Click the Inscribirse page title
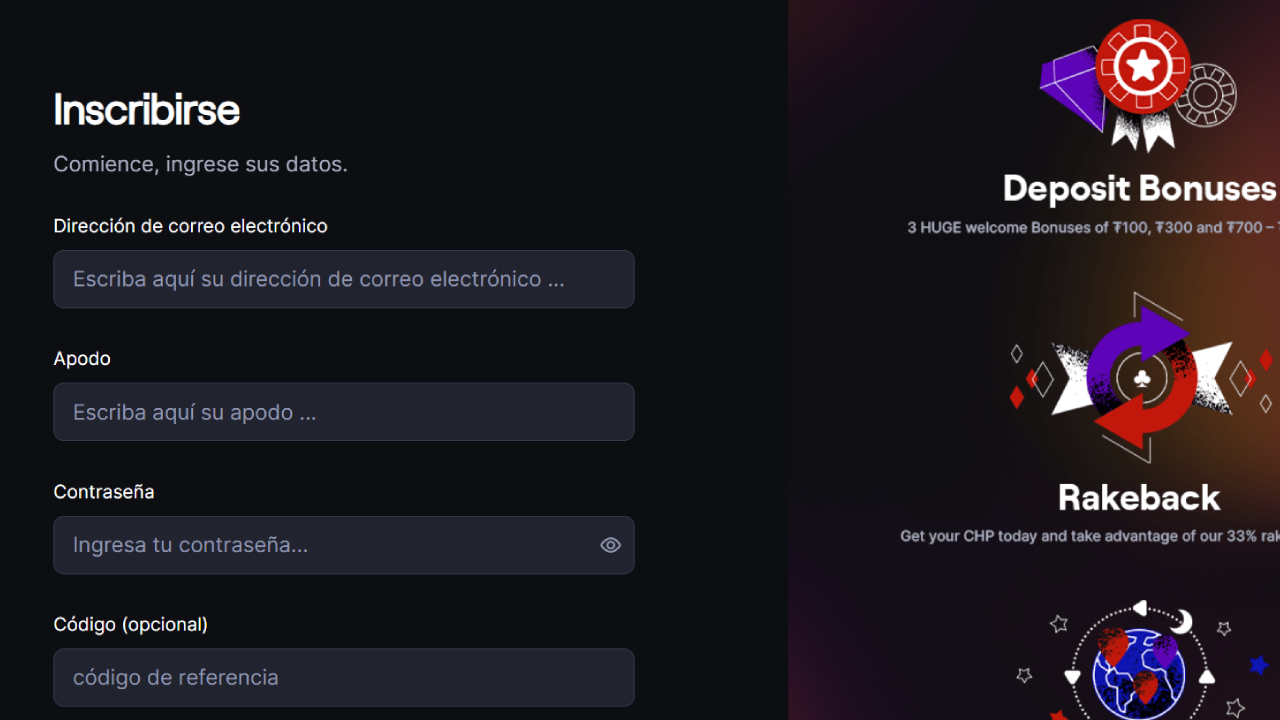 pyautogui.click(x=146, y=109)
